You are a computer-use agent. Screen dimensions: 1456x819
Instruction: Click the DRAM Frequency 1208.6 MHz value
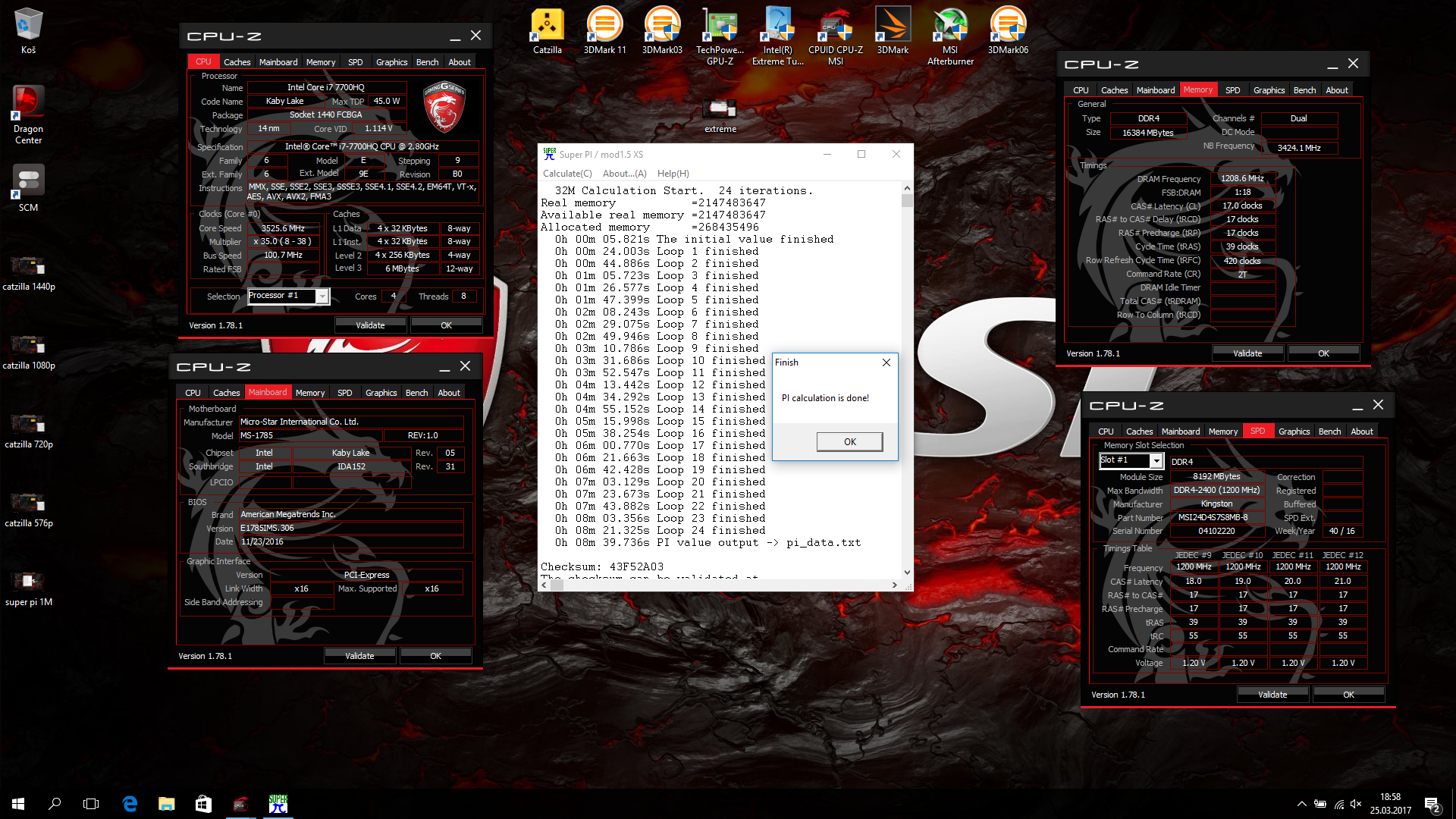tap(1242, 179)
